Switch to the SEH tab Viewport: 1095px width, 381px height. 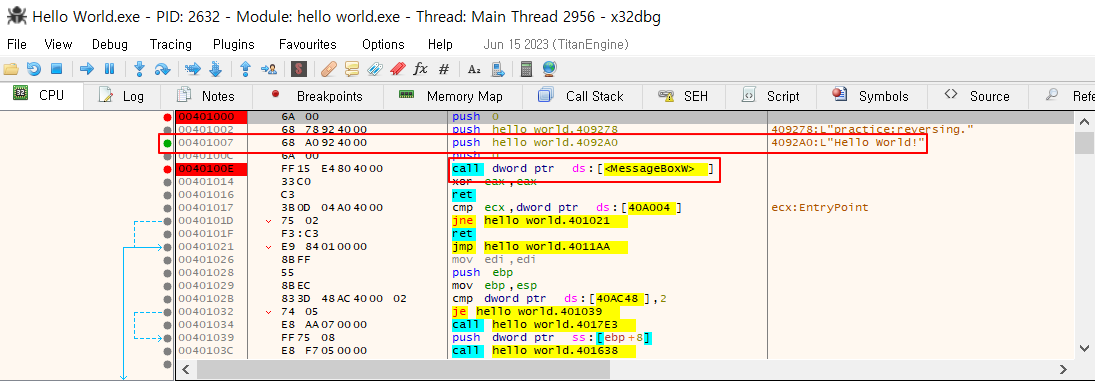coord(684,96)
